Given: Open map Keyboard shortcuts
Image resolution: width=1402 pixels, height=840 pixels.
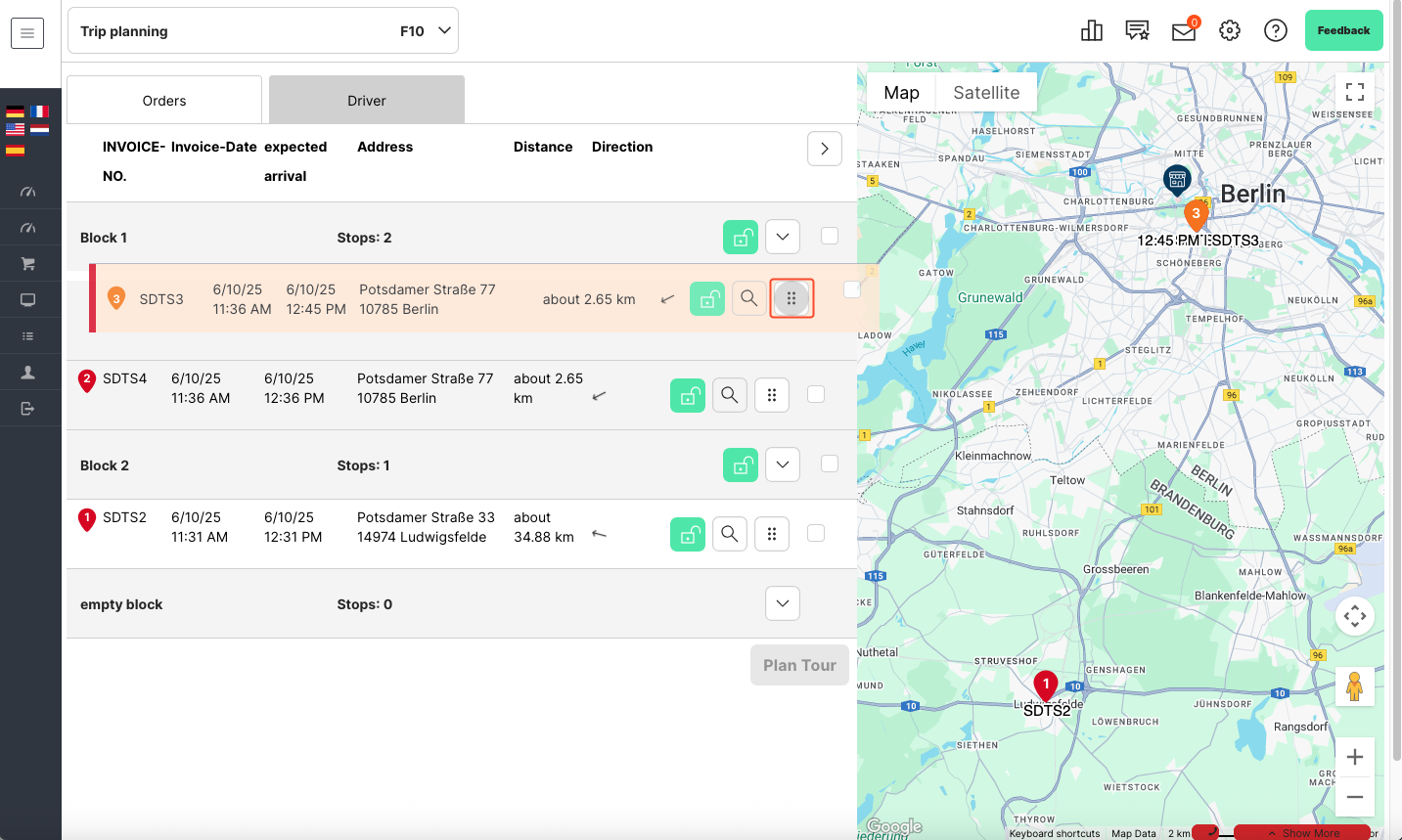Looking at the screenshot, I should tap(1055, 834).
